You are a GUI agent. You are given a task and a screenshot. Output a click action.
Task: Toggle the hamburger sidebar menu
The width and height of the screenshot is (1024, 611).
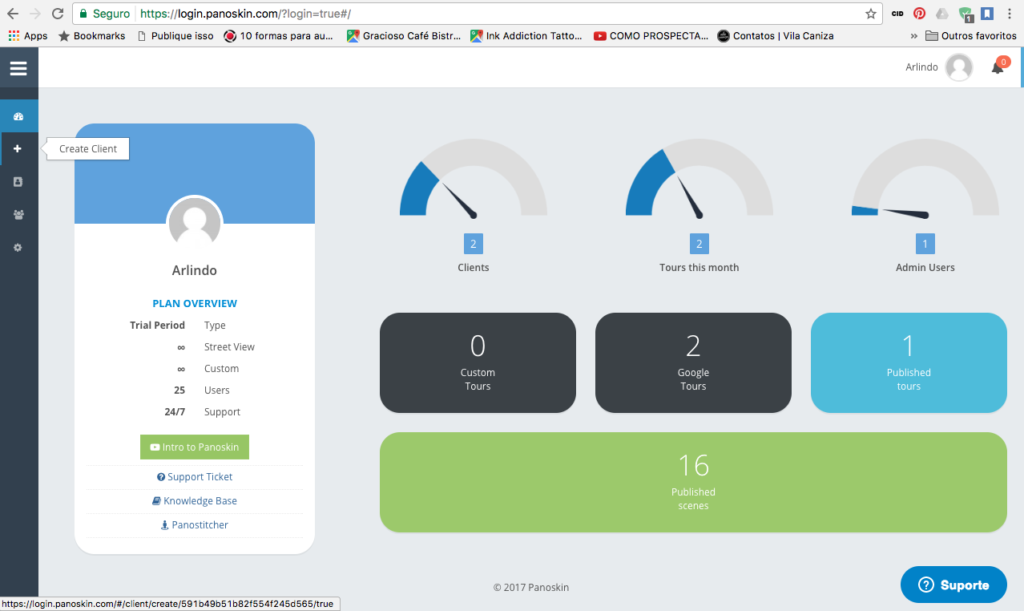point(18,68)
